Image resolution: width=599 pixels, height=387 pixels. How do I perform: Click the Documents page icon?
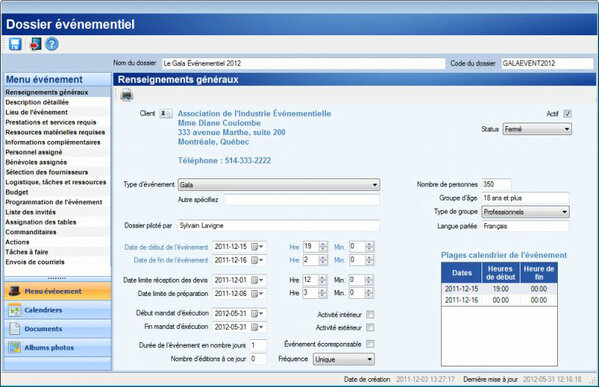click(x=15, y=329)
